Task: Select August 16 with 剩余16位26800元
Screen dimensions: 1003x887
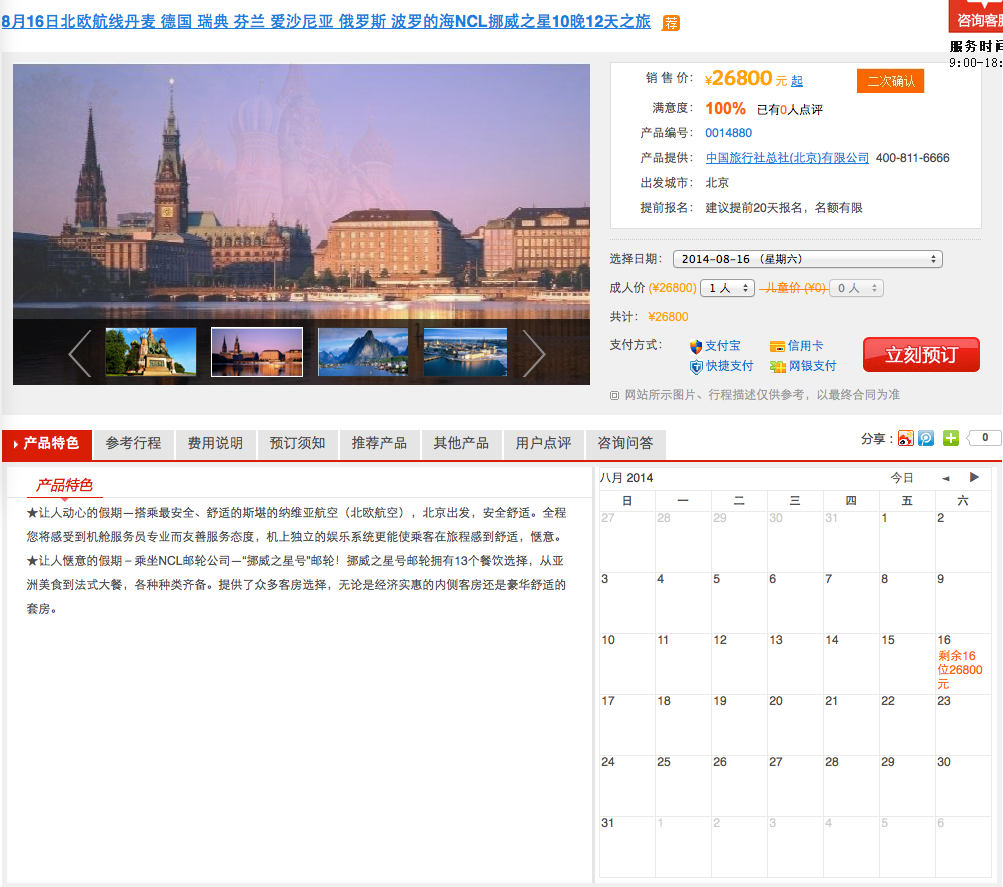Action: point(963,664)
